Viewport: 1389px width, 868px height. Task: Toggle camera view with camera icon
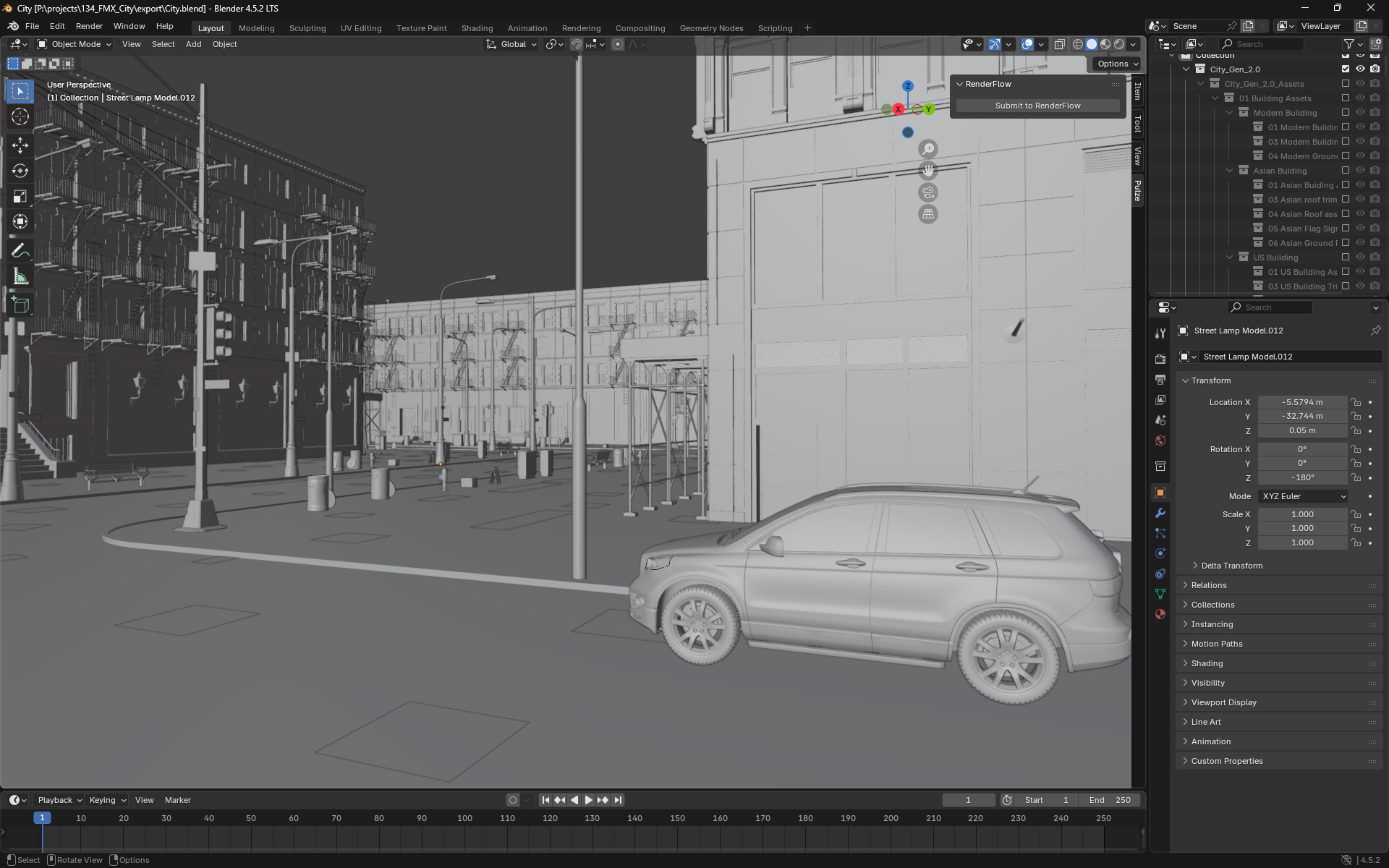928,192
